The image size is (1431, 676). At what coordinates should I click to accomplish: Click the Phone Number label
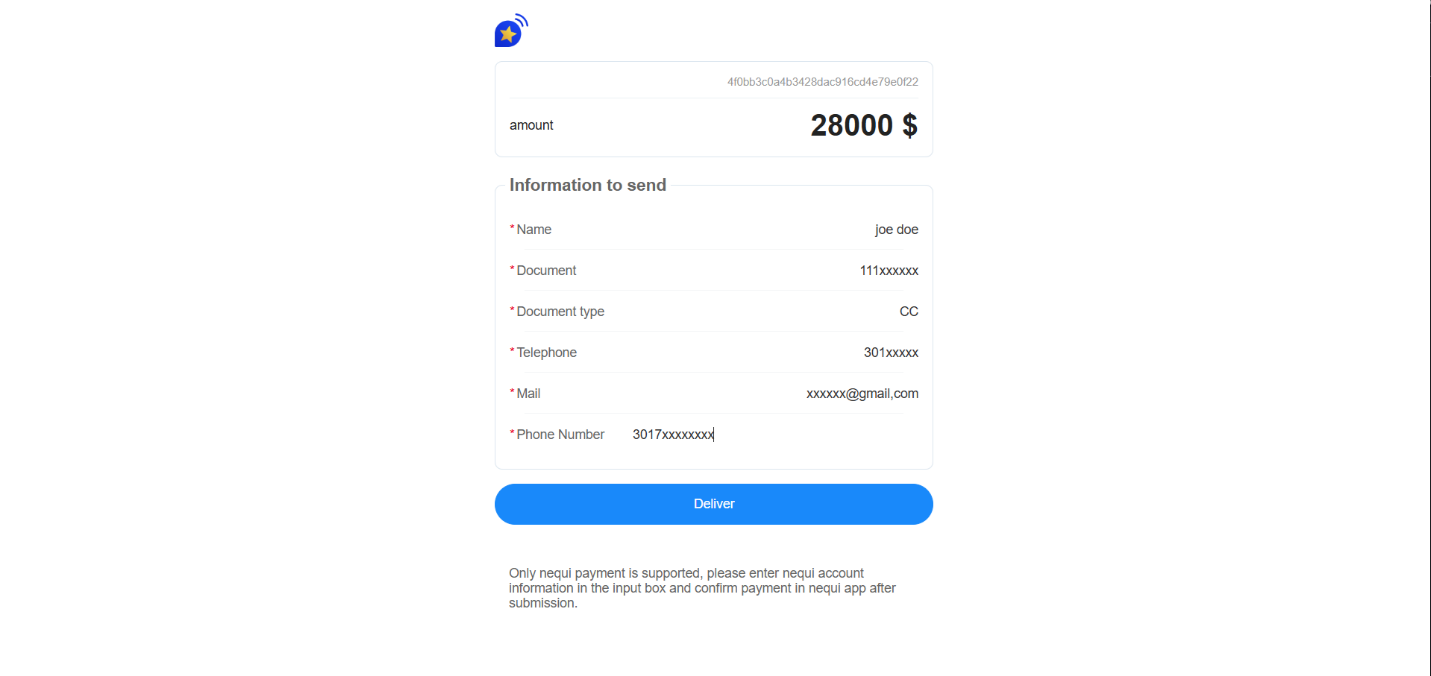click(560, 435)
